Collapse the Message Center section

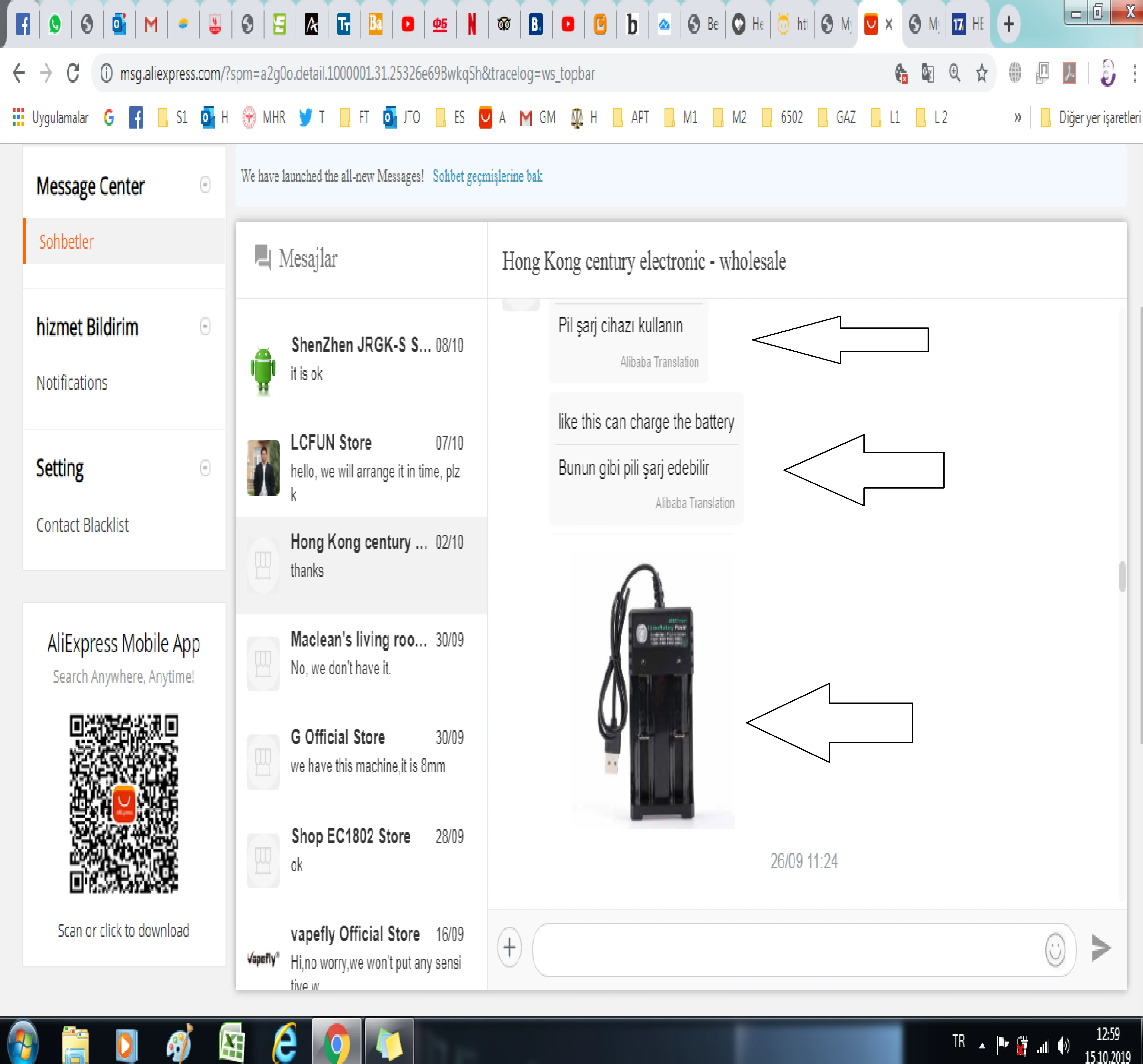205,185
